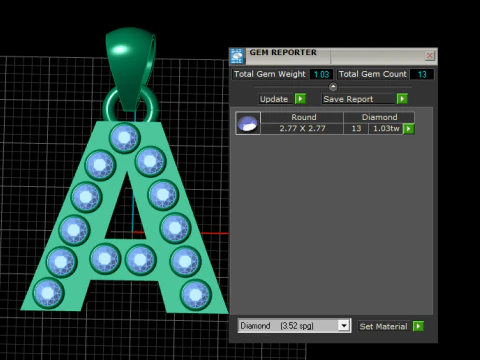Click the gem quantity cell 13 in row
The height and width of the screenshot is (360, 480).
(x=356, y=129)
